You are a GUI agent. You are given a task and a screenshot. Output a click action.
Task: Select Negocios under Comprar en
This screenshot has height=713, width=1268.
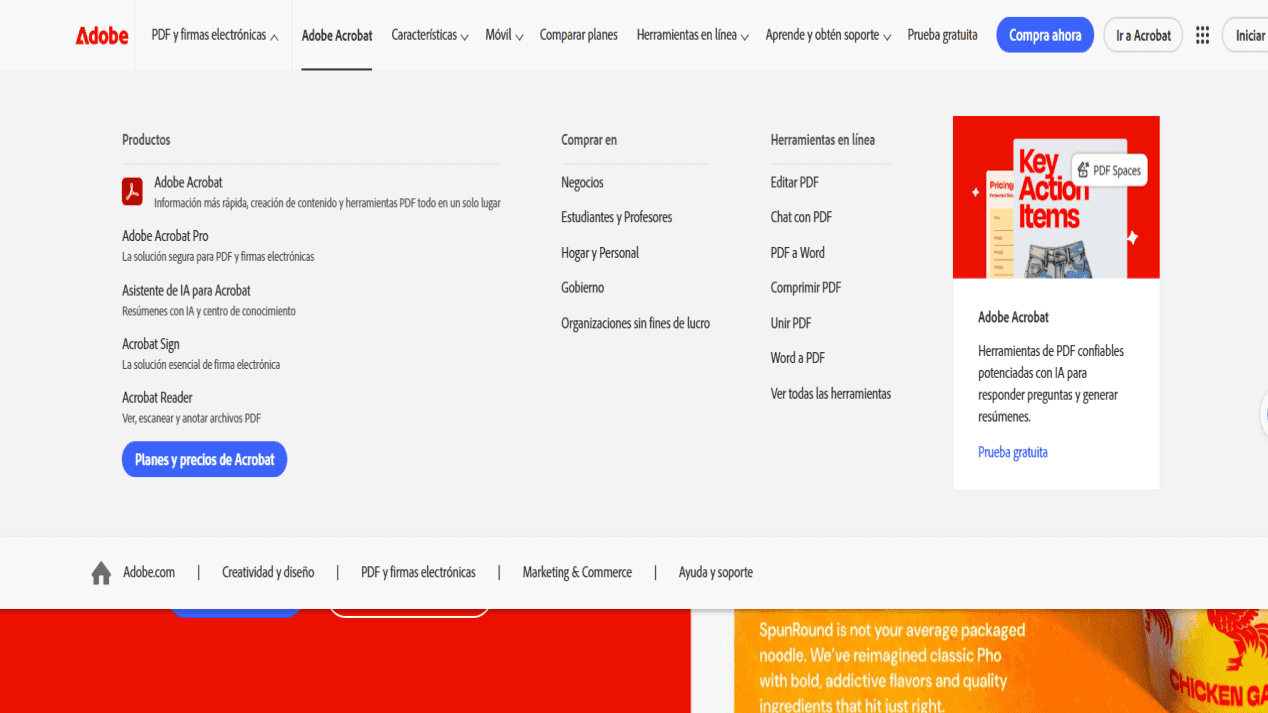pyautogui.click(x=582, y=182)
